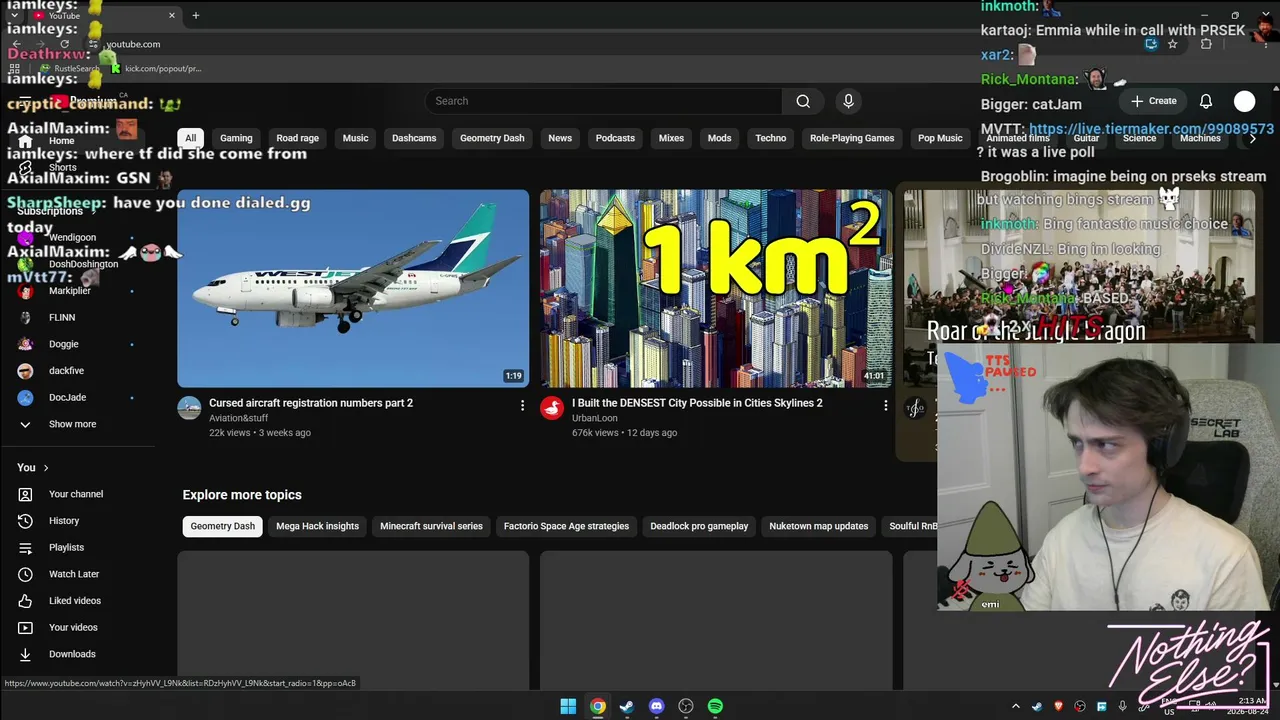This screenshot has width=1280, height=720.
Task: Open the YouTube account avatar menu
Action: 1244,101
